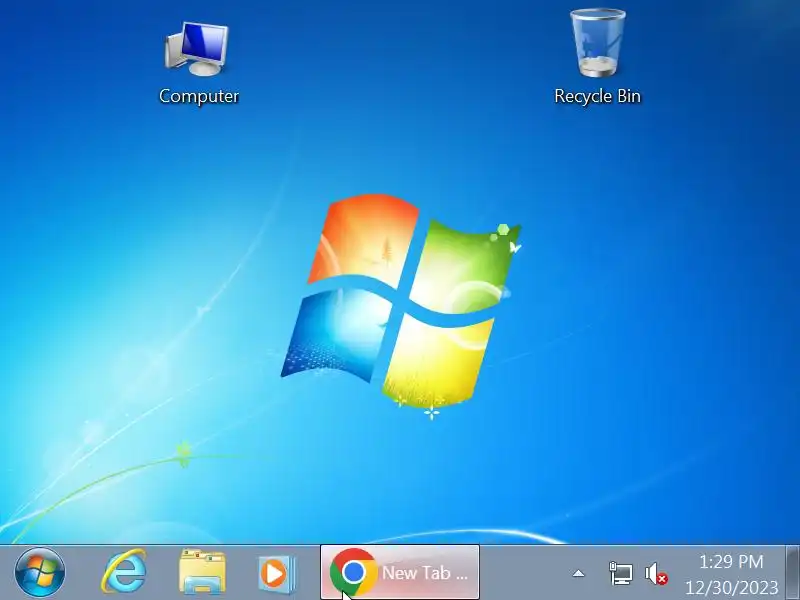The height and width of the screenshot is (600, 800).
Task: Open the 1:29 PM clock and date
Action: [x=732, y=573]
